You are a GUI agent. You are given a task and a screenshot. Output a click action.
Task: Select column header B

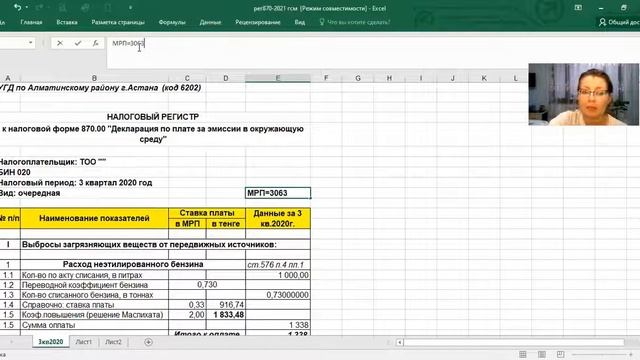pos(94,78)
